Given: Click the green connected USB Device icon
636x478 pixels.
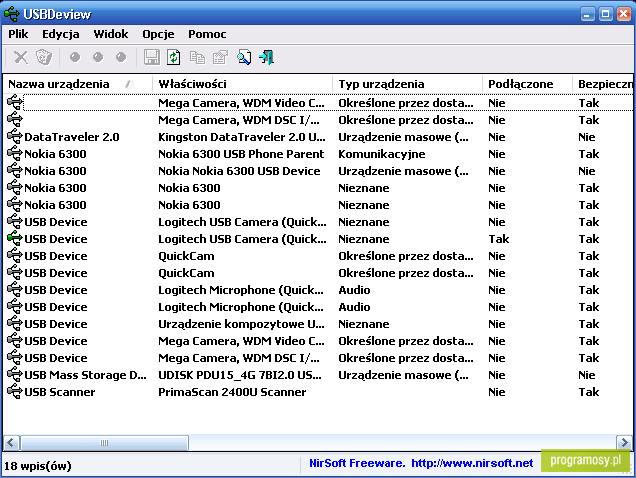Looking at the screenshot, I should (x=15, y=239).
